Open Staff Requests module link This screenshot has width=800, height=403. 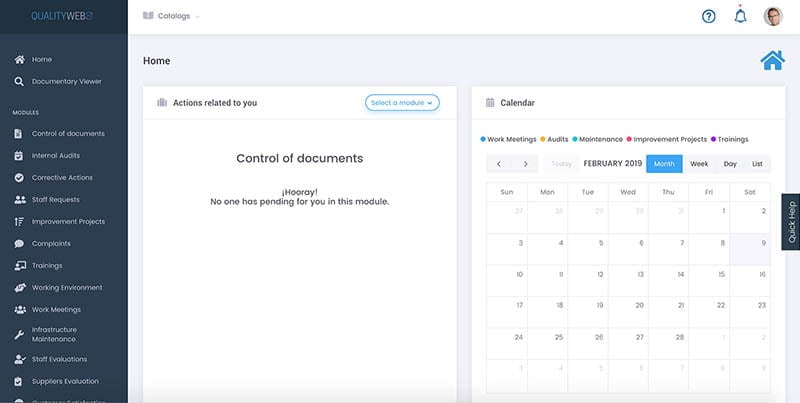coord(56,199)
